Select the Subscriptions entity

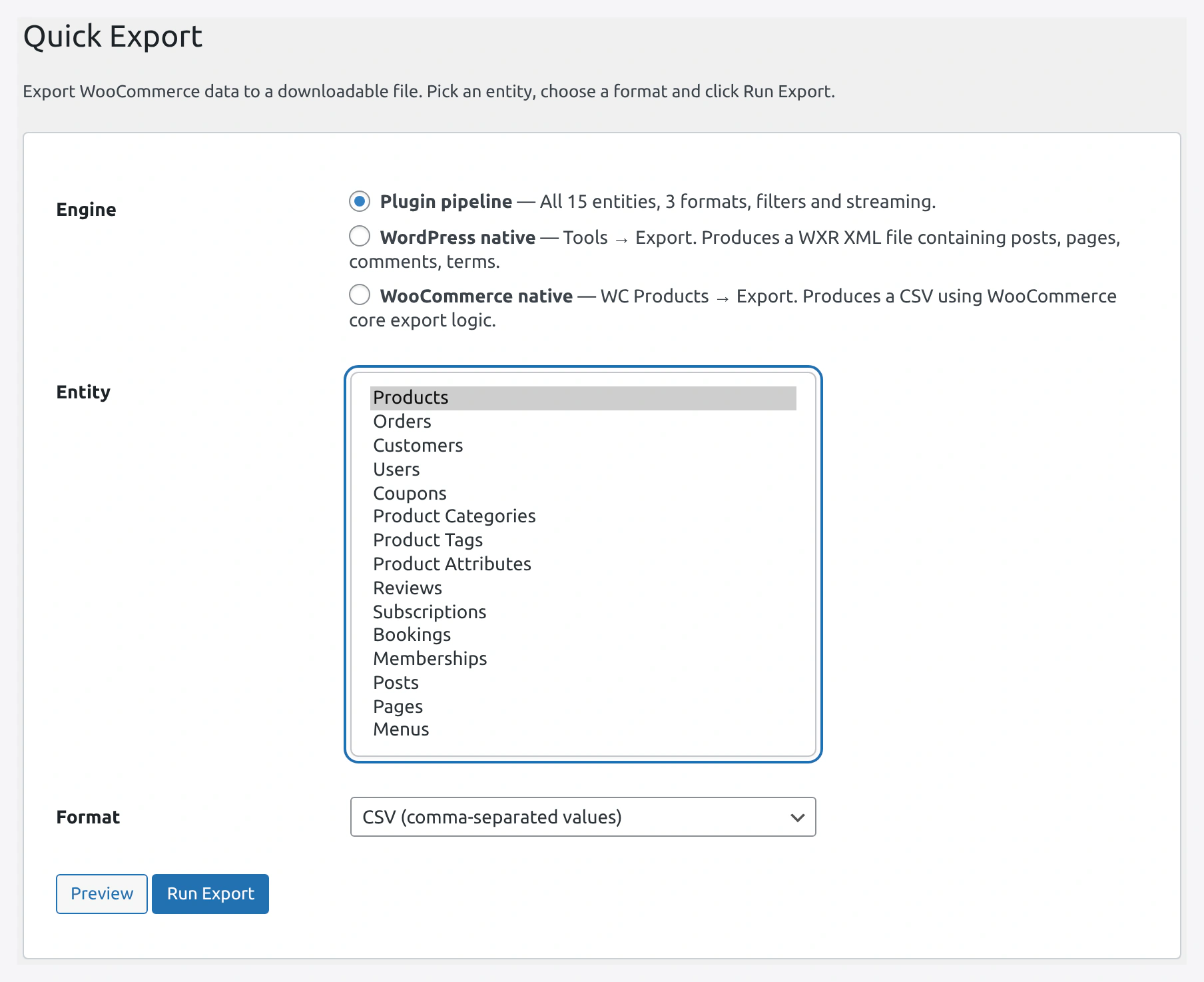[x=583, y=612]
